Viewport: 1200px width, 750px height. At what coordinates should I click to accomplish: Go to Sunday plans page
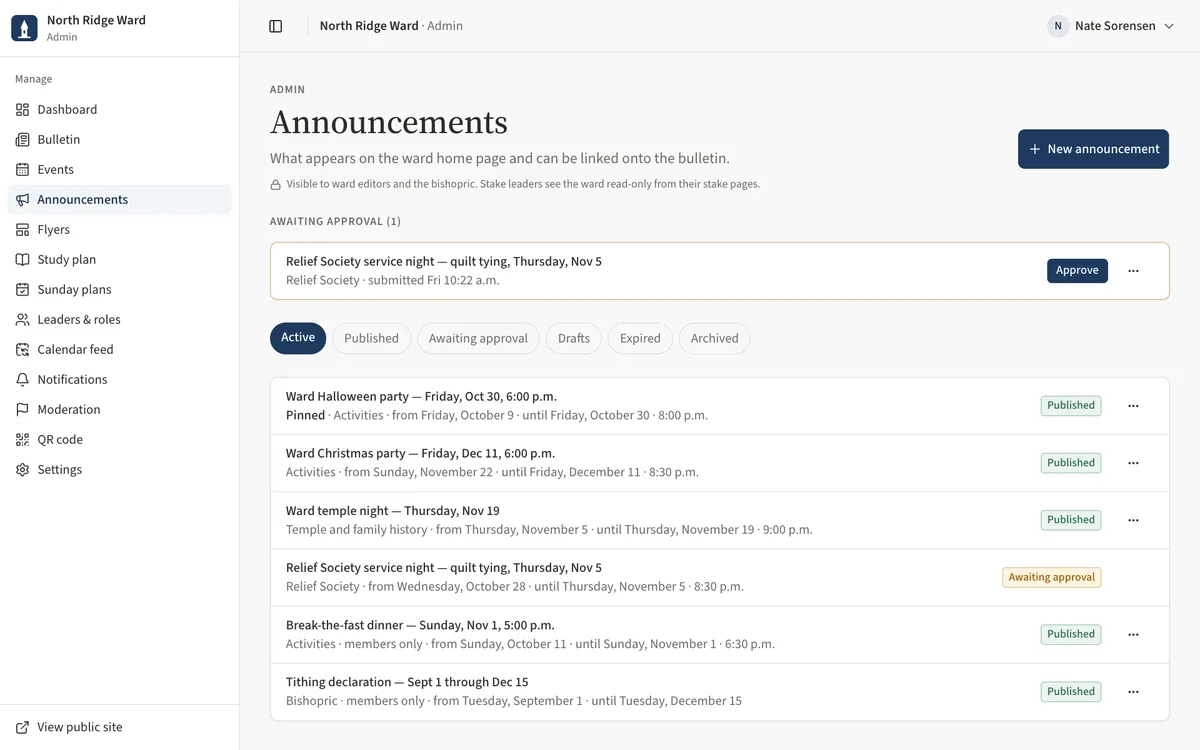[x=120, y=290]
